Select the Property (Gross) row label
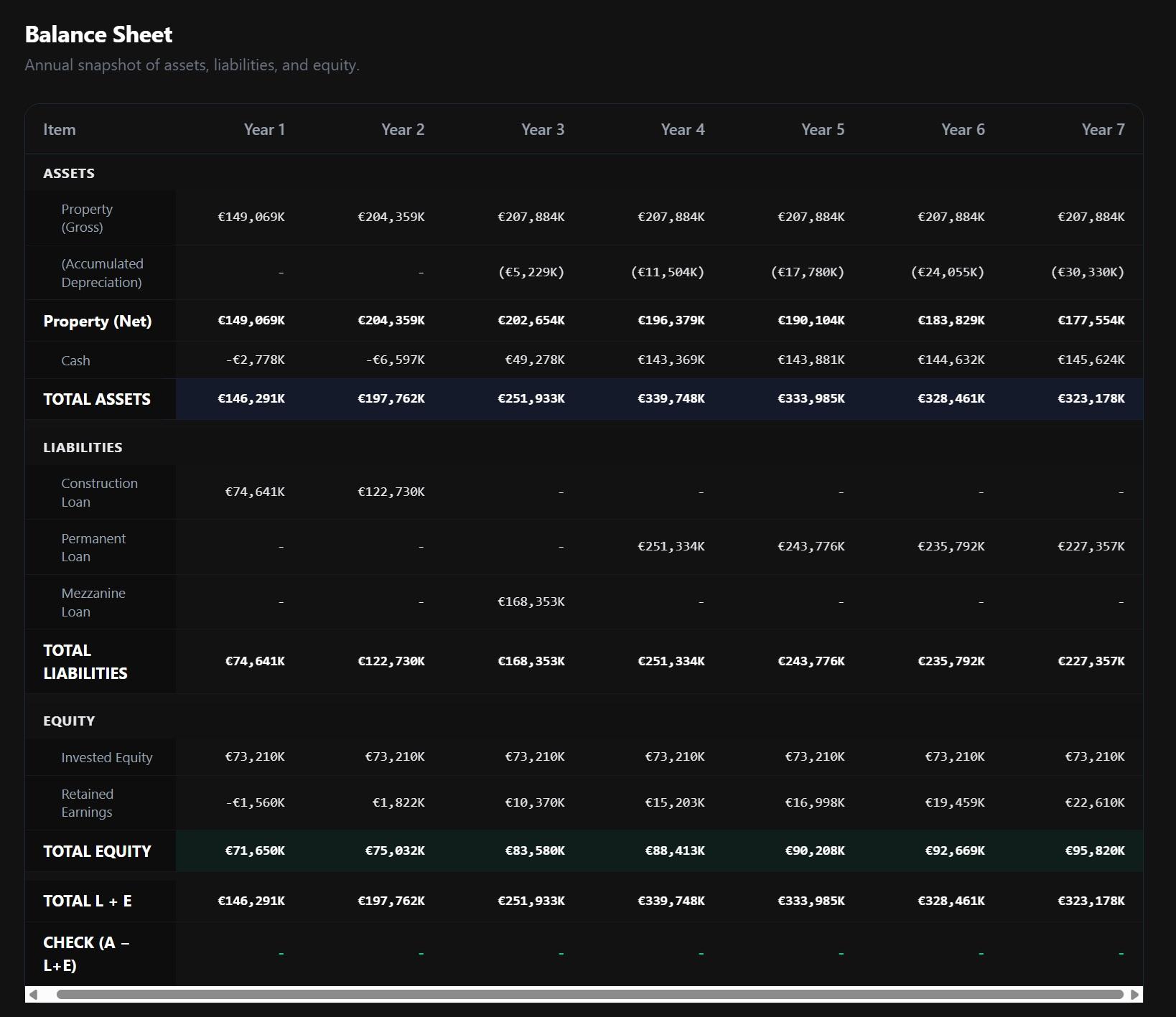This screenshot has width=1176, height=1017. click(86, 217)
